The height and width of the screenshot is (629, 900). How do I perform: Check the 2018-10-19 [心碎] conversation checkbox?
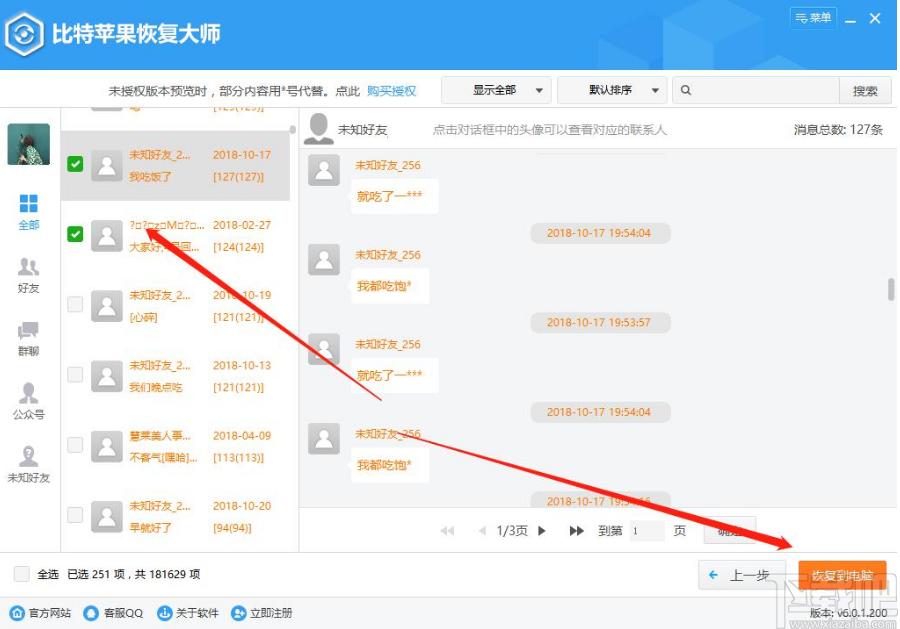click(x=75, y=304)
